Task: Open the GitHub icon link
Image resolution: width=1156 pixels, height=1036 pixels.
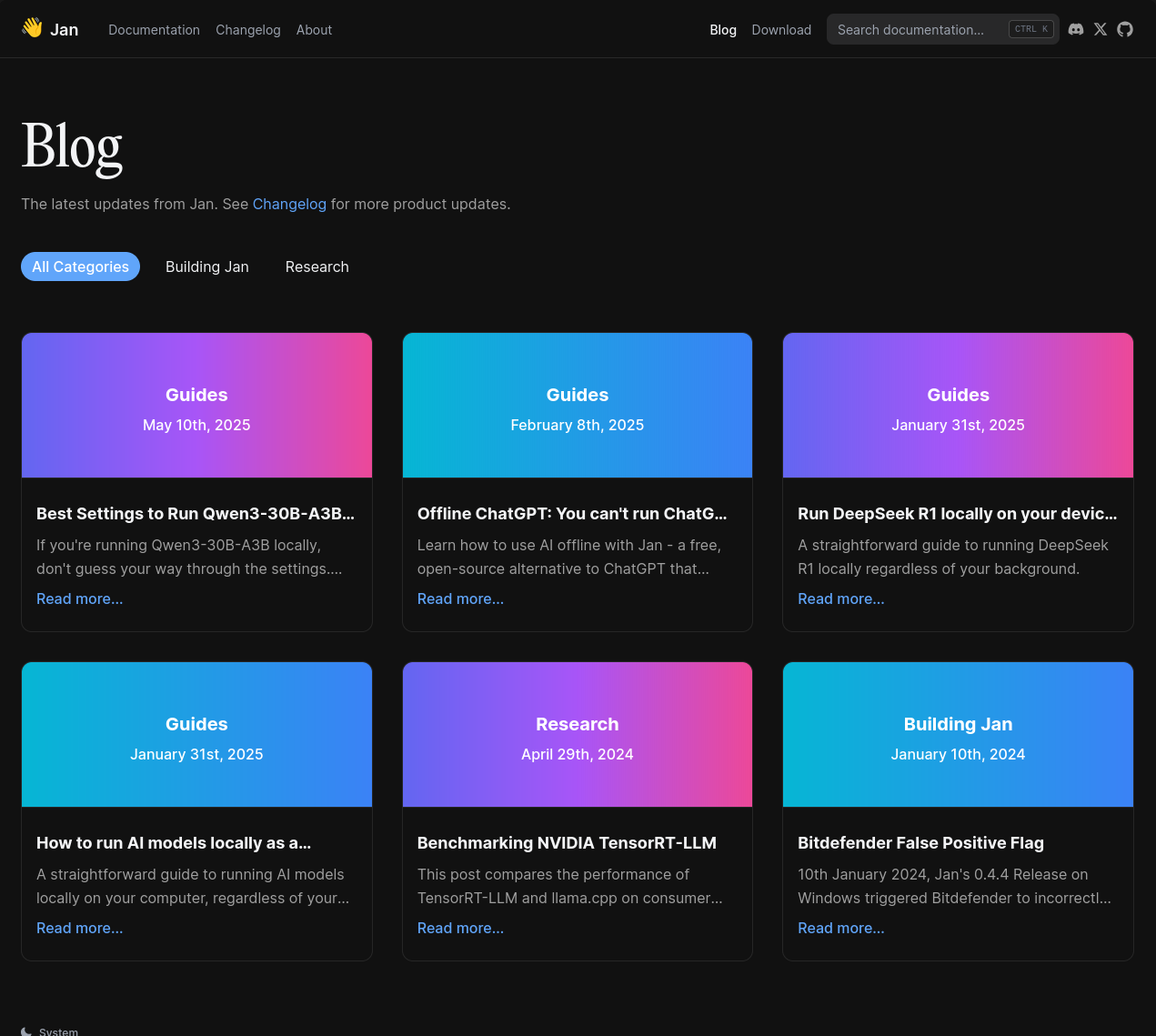Action: pos(1125,29)
